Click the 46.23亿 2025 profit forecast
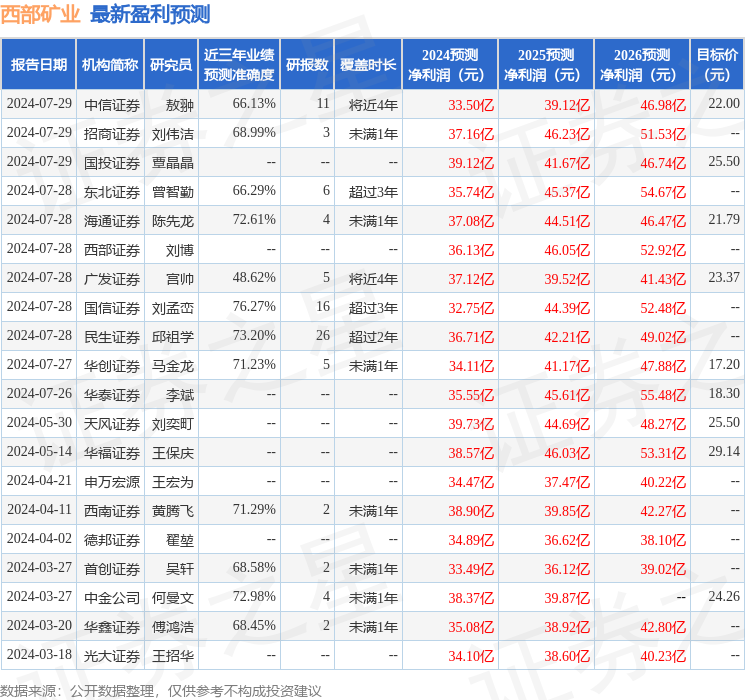The image size is (745, 700). tap(567, 134)
